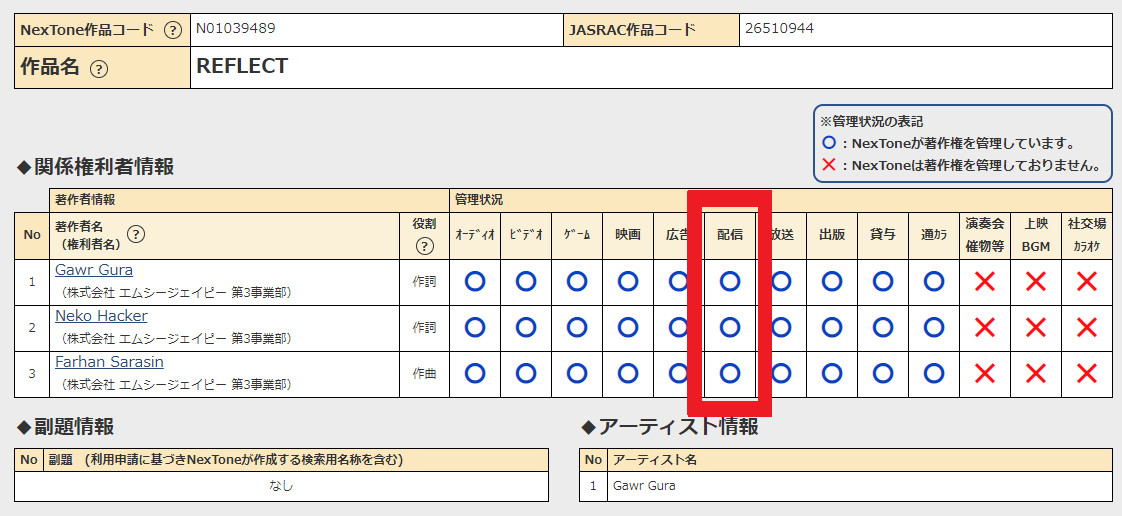
Task: Click the N01039489 work code value
Action: [x=236, y=29]
